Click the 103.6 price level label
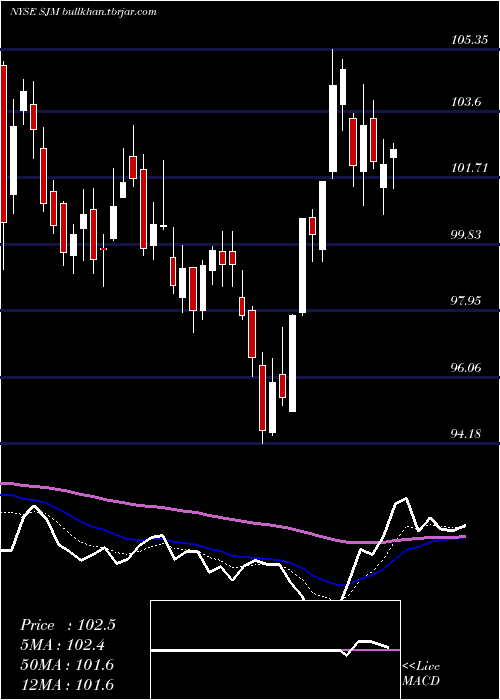This screenshot has height=700, width=500. pos(467,102)
